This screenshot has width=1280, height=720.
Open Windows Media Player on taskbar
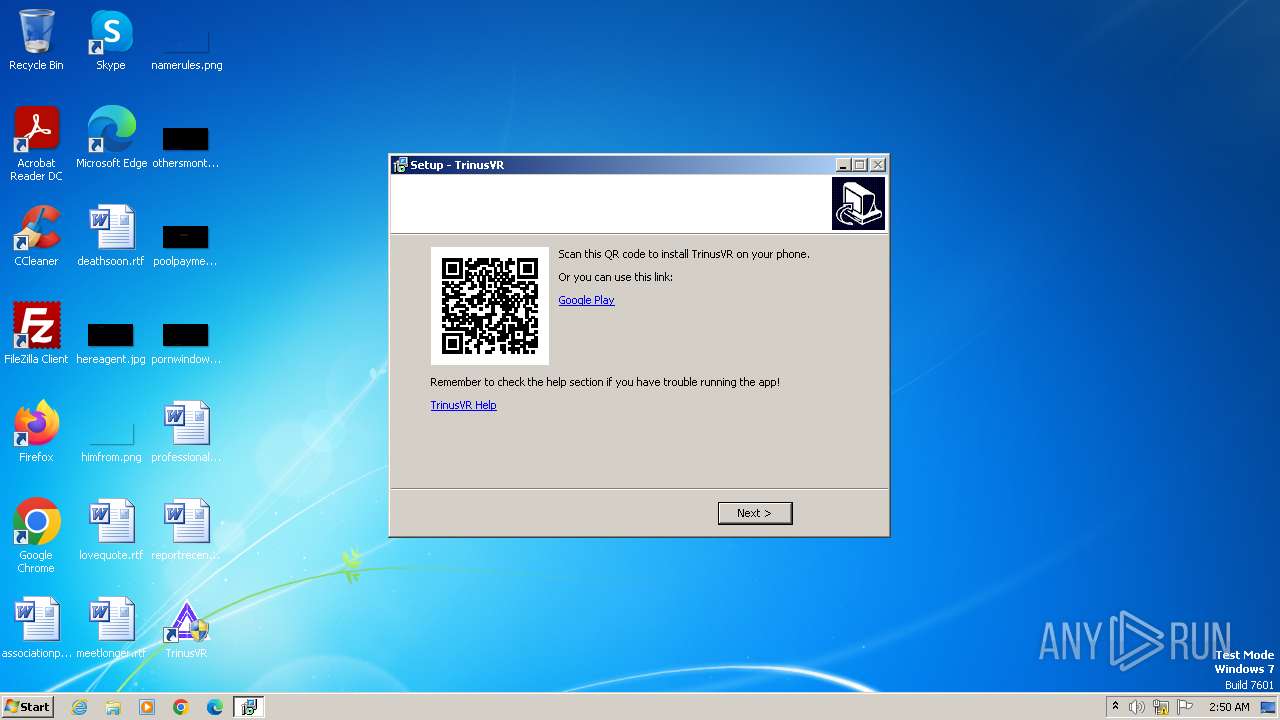click(x=147, y=707)
